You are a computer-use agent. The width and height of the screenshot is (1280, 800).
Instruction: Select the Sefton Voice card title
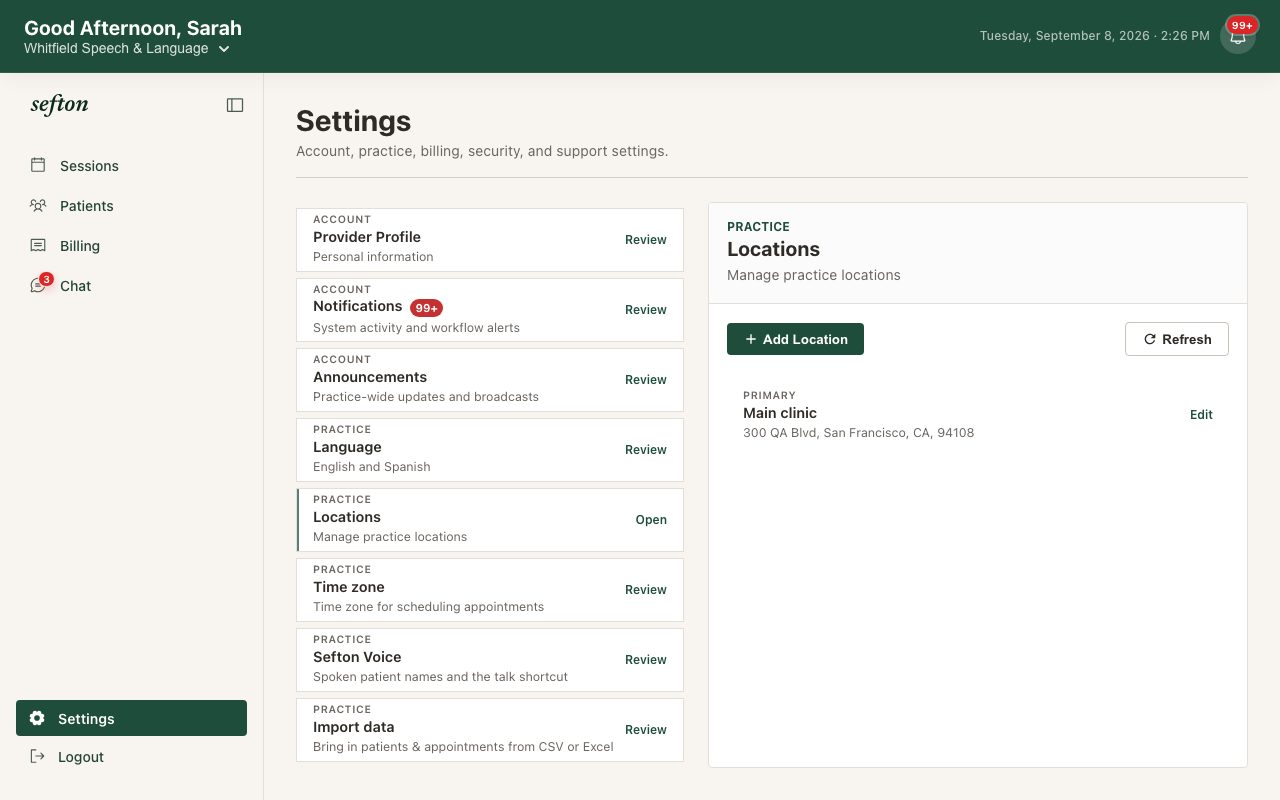coord(357,657)
